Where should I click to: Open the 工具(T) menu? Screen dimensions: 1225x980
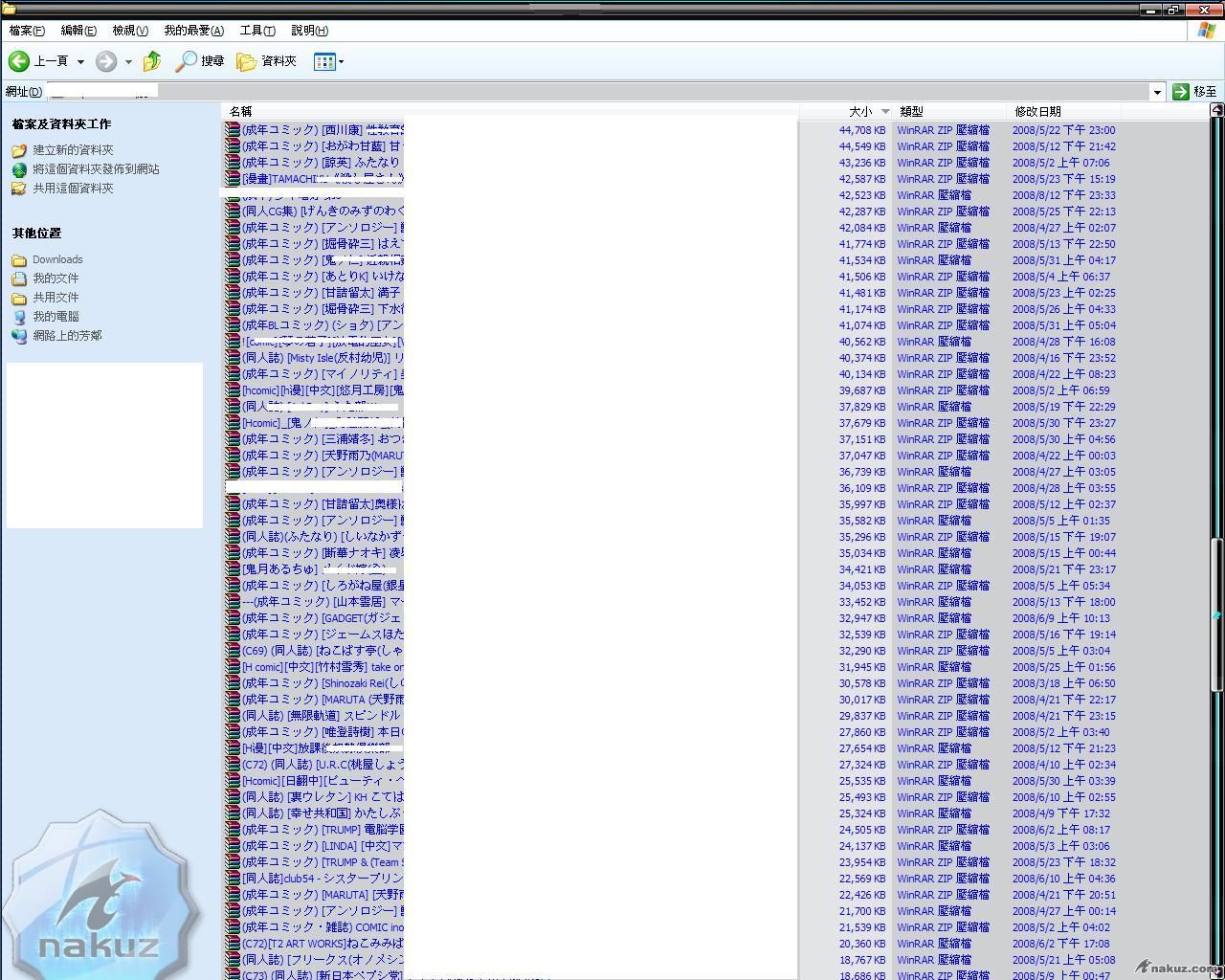[256, 31]
